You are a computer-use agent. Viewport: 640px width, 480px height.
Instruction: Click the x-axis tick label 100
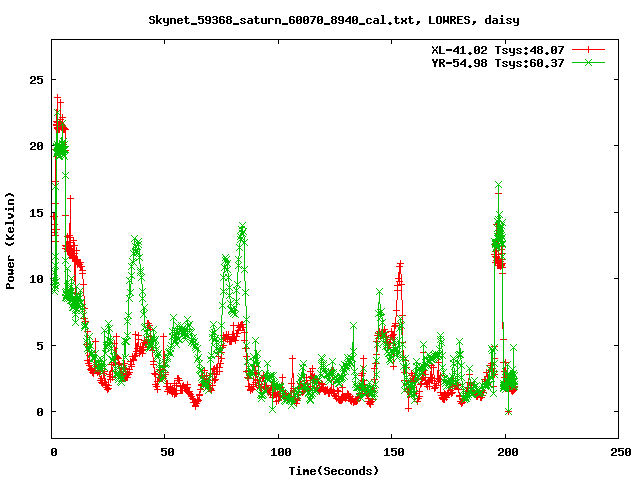280,452
